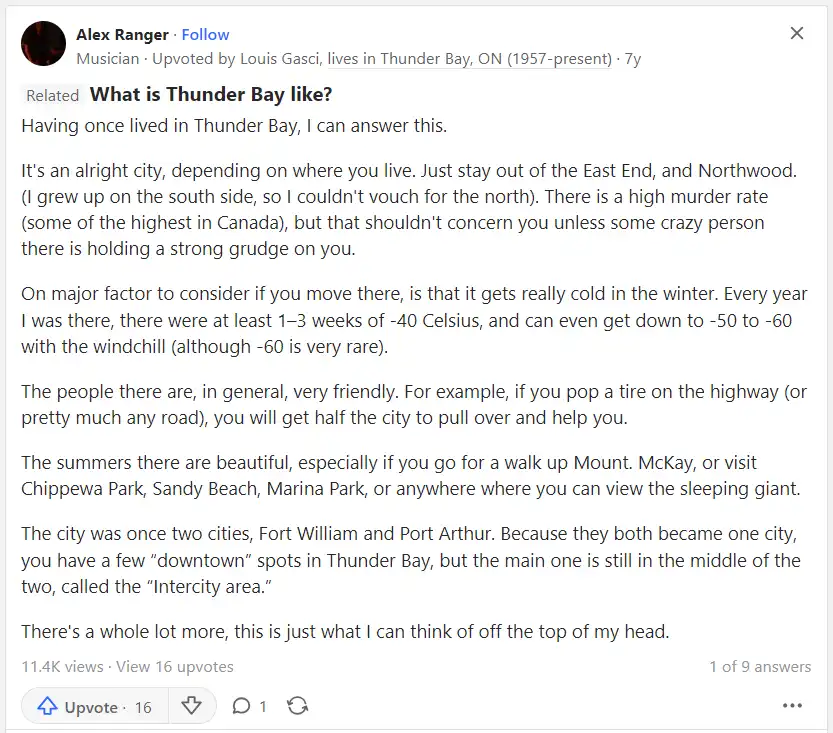Image resolution: width=833 pixels, height=733 pixels.
Task: Click the 'Related' tag label
Action: [53, 96]
